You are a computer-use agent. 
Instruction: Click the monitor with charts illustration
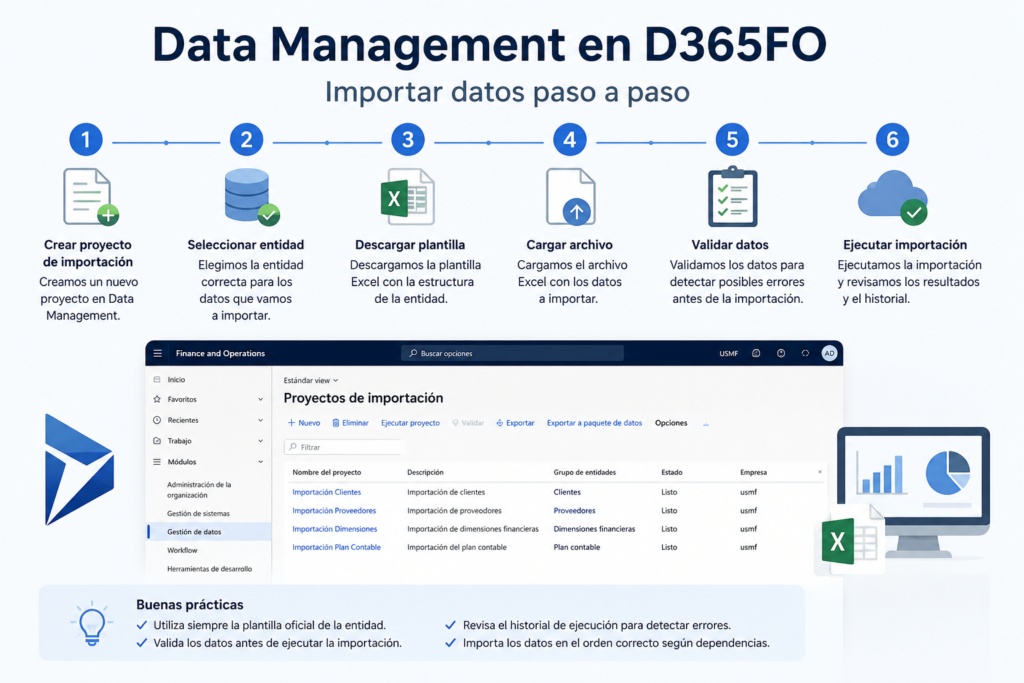coord(914,491)
